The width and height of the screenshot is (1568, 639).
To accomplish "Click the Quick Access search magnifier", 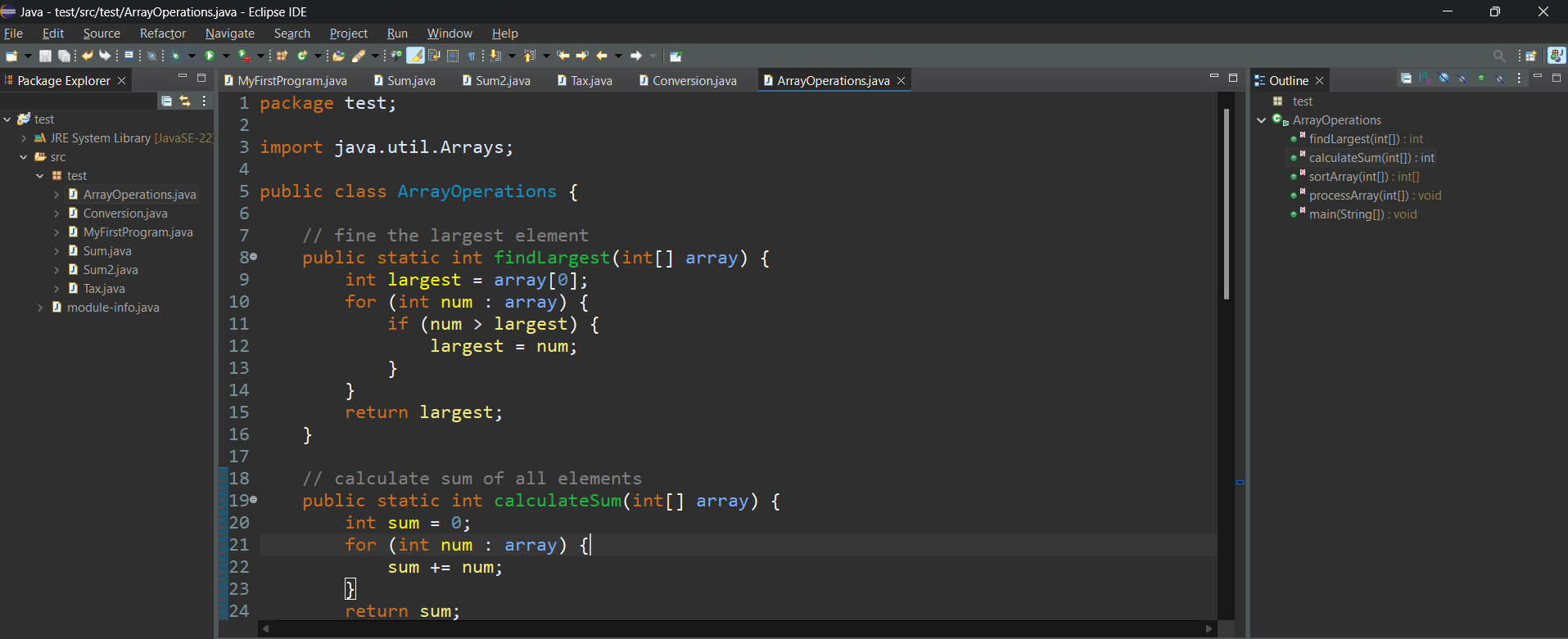I will [1499, 56].
